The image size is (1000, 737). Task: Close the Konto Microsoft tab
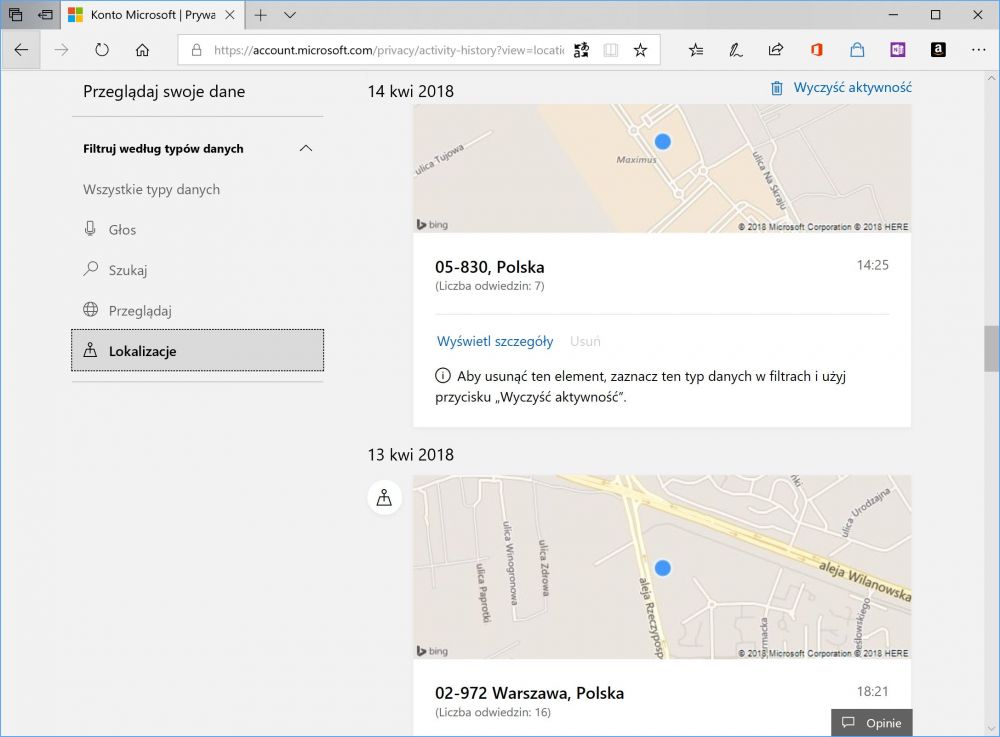pyautogui.click(x=231, y=15)
